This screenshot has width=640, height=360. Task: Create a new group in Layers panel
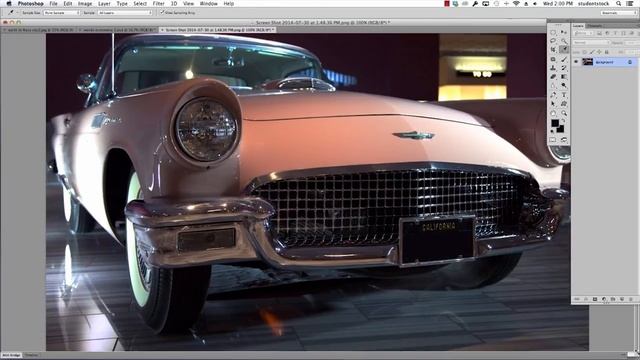click(613, 299)
